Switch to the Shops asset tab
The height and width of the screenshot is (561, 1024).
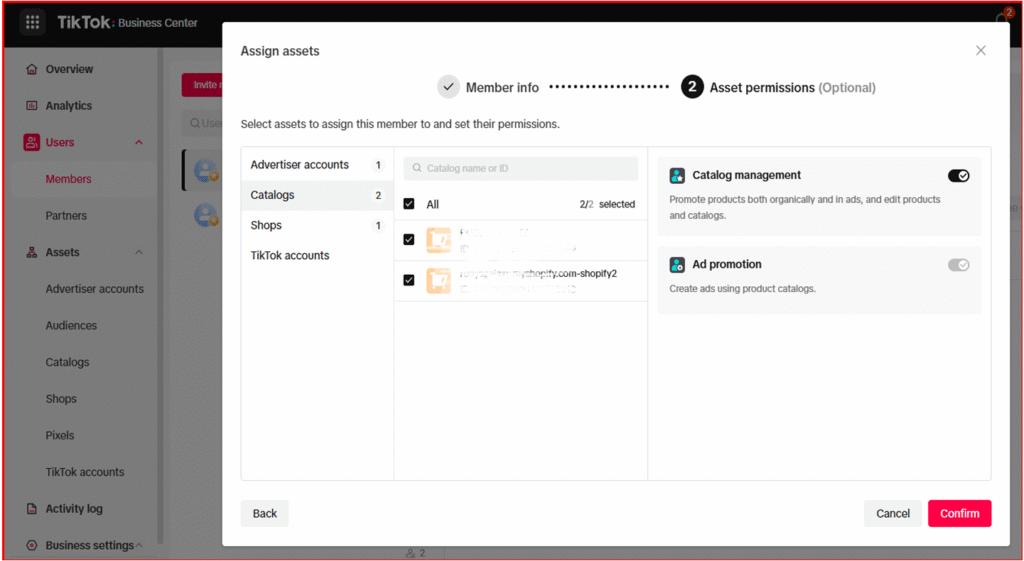267,225
